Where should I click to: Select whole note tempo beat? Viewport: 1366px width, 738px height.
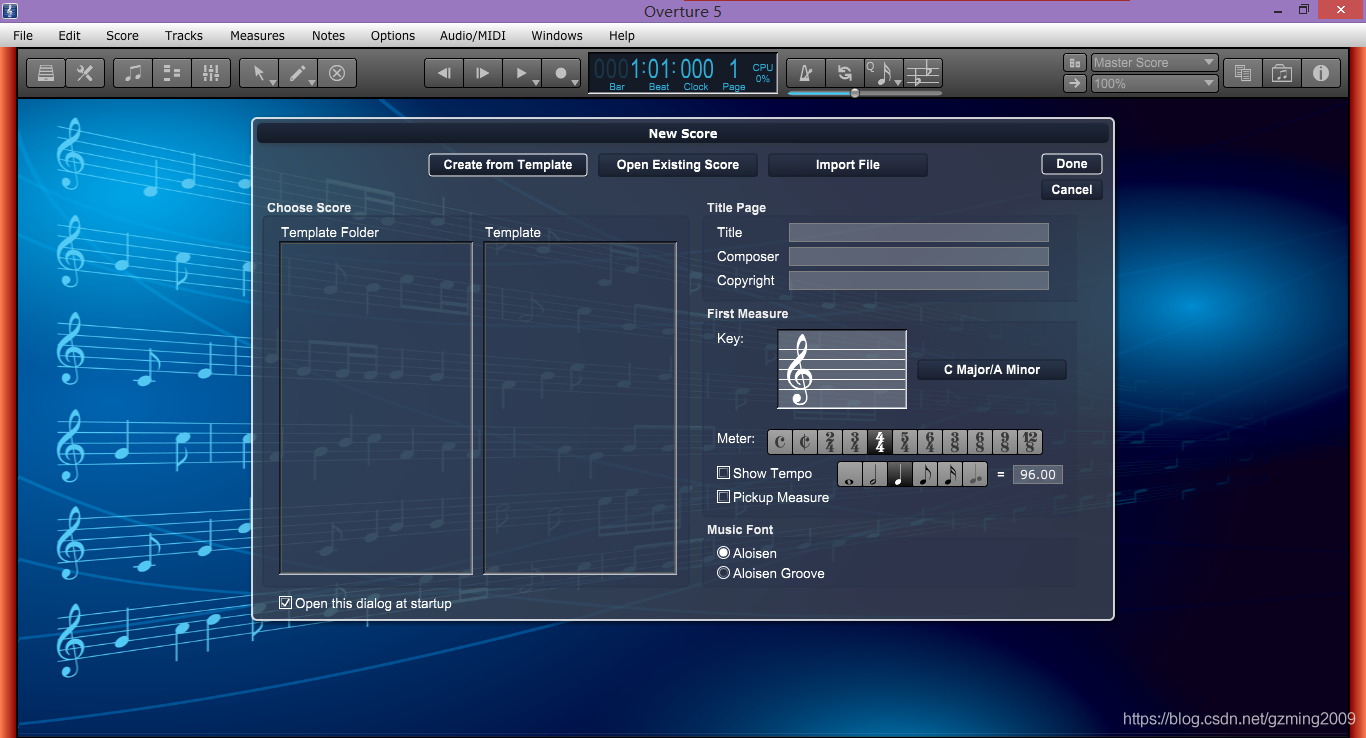pyautogui.click(x=850, y=474)
